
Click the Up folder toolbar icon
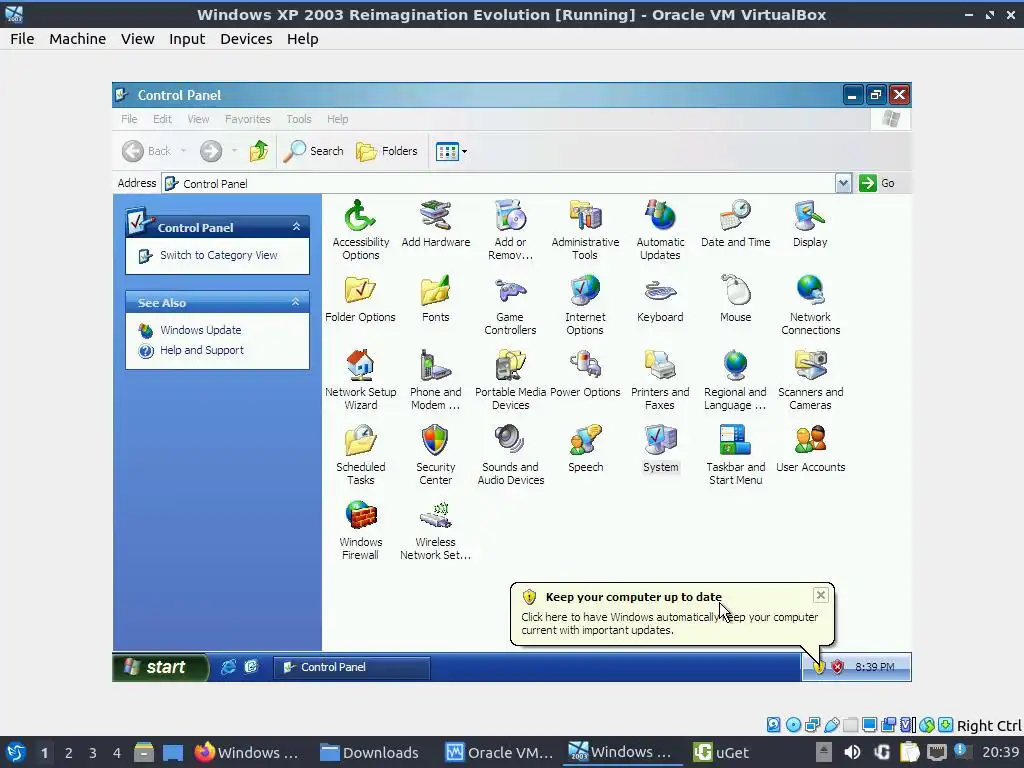[x=259, y=152]
